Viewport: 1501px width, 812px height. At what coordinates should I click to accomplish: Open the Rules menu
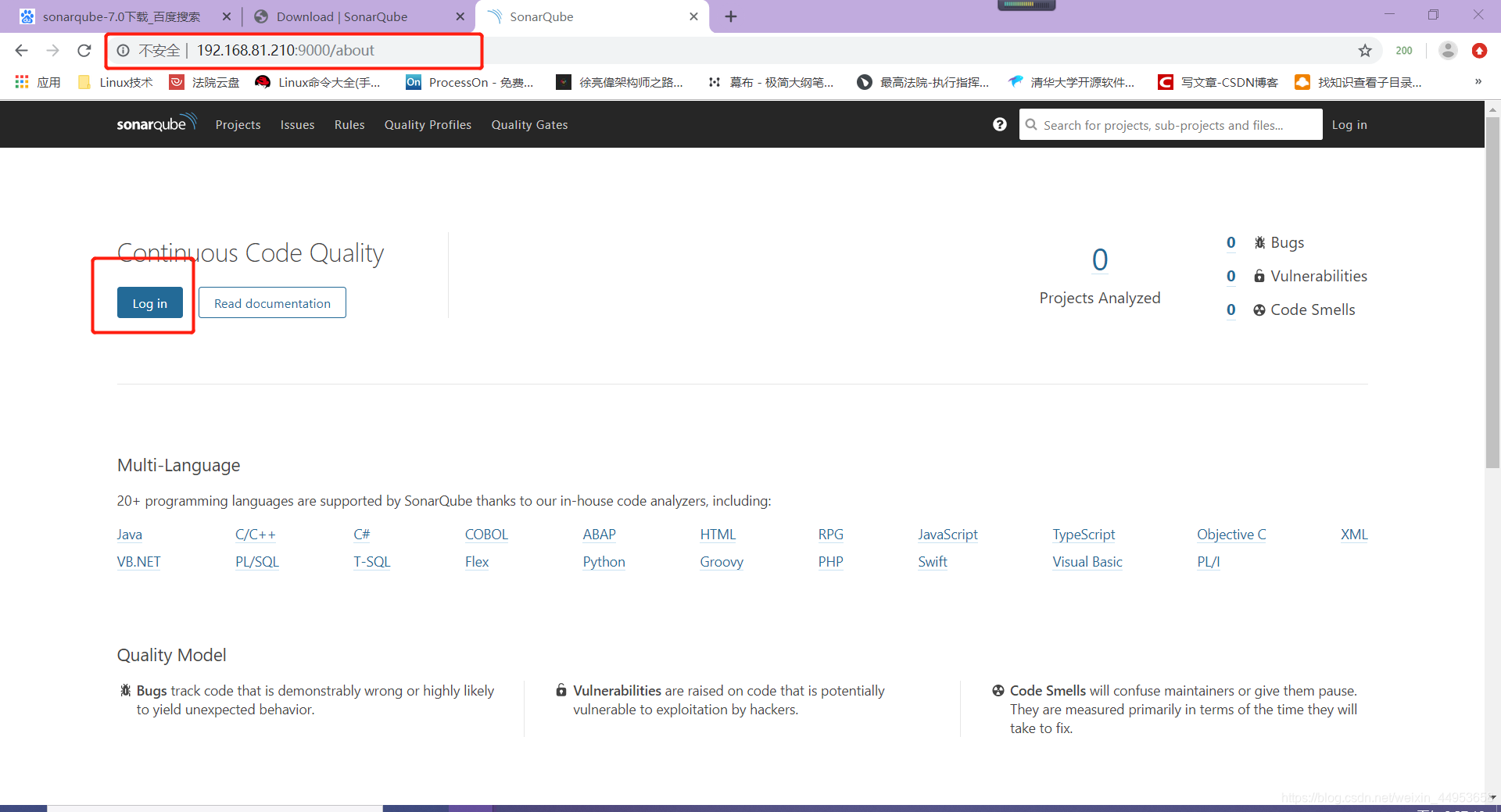(x=349, y=125)
